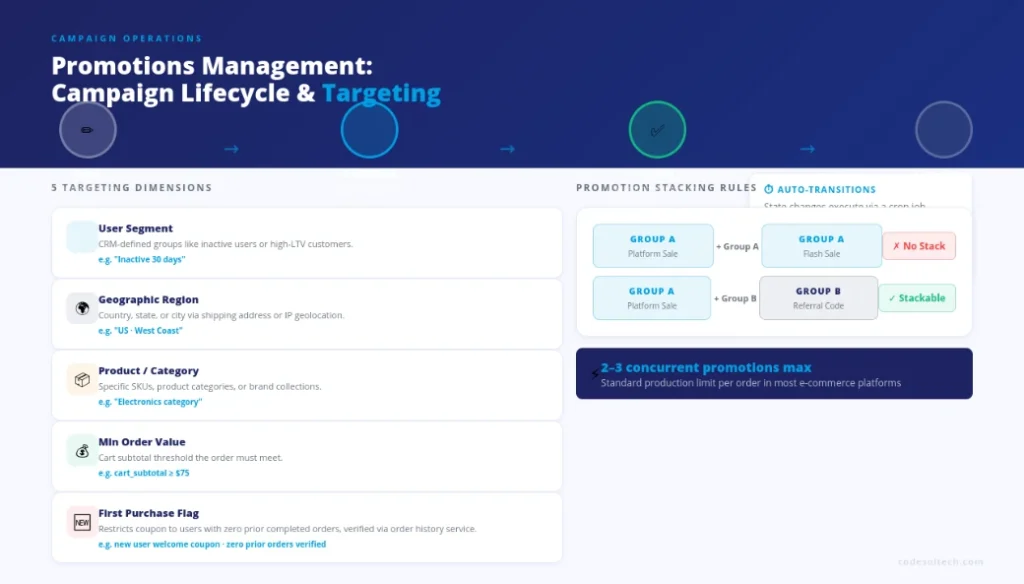Click the package icon beside Product / Category
This screenshot has height=584, width=1024.
(x=80, y=379)
